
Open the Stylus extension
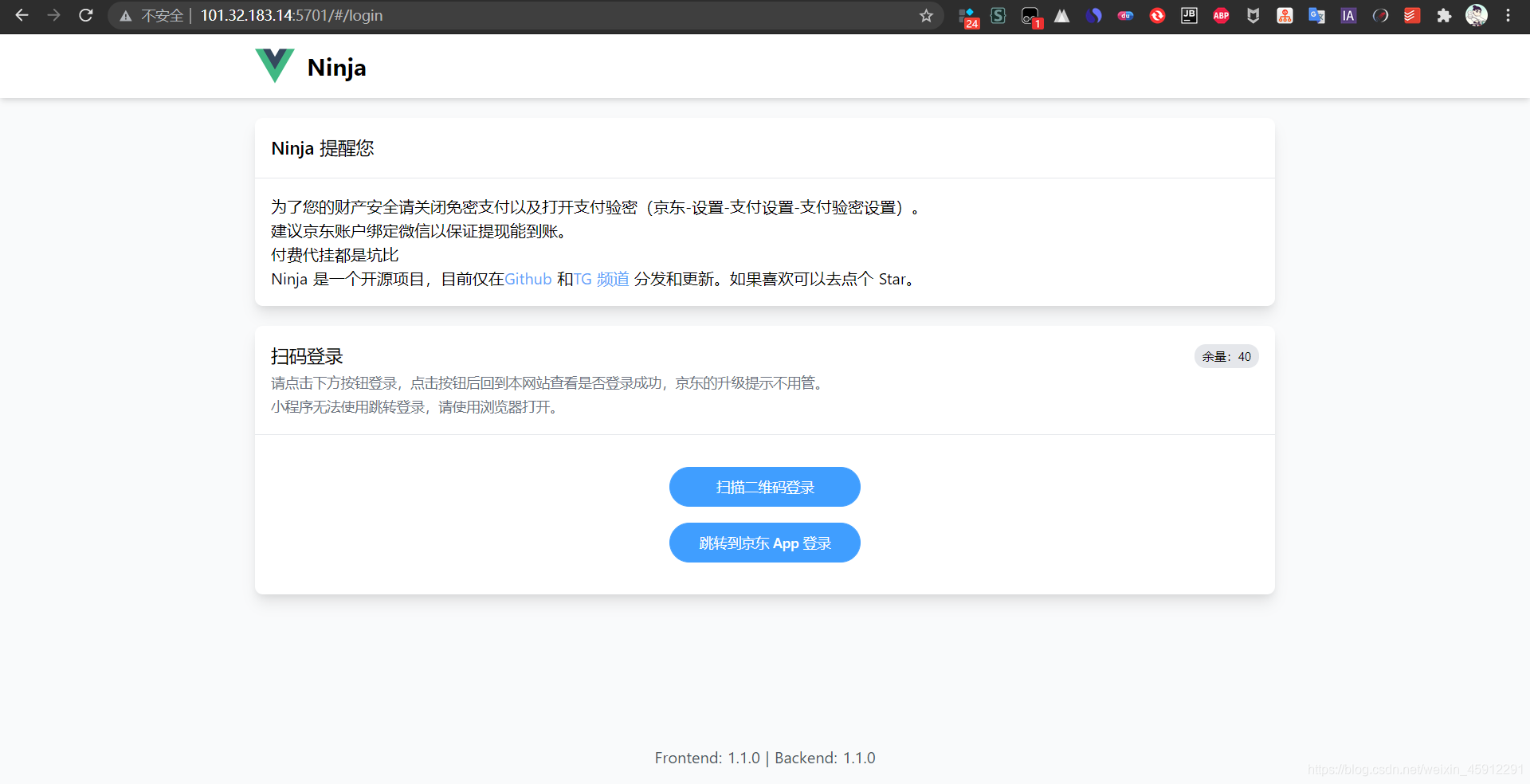pyautogui.click(x=998, y=15)
